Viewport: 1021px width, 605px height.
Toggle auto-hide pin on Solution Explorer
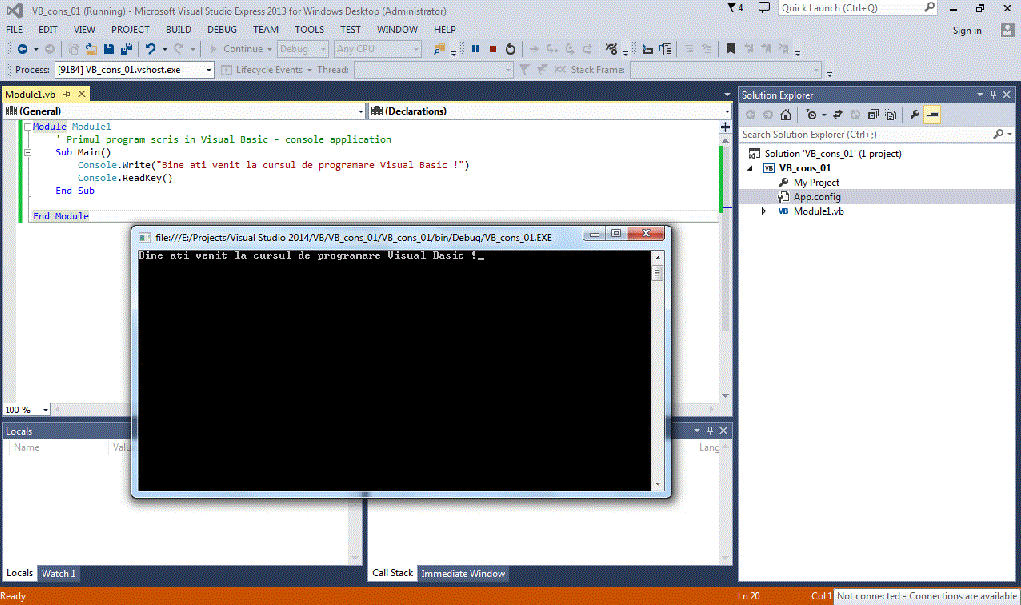point(993,95)
